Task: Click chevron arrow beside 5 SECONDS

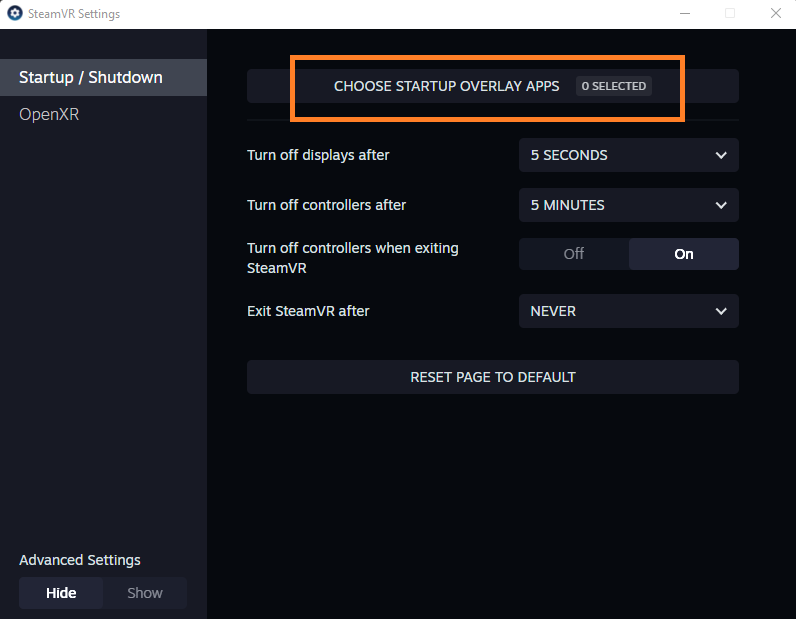Action: click(x=721, y=155)
